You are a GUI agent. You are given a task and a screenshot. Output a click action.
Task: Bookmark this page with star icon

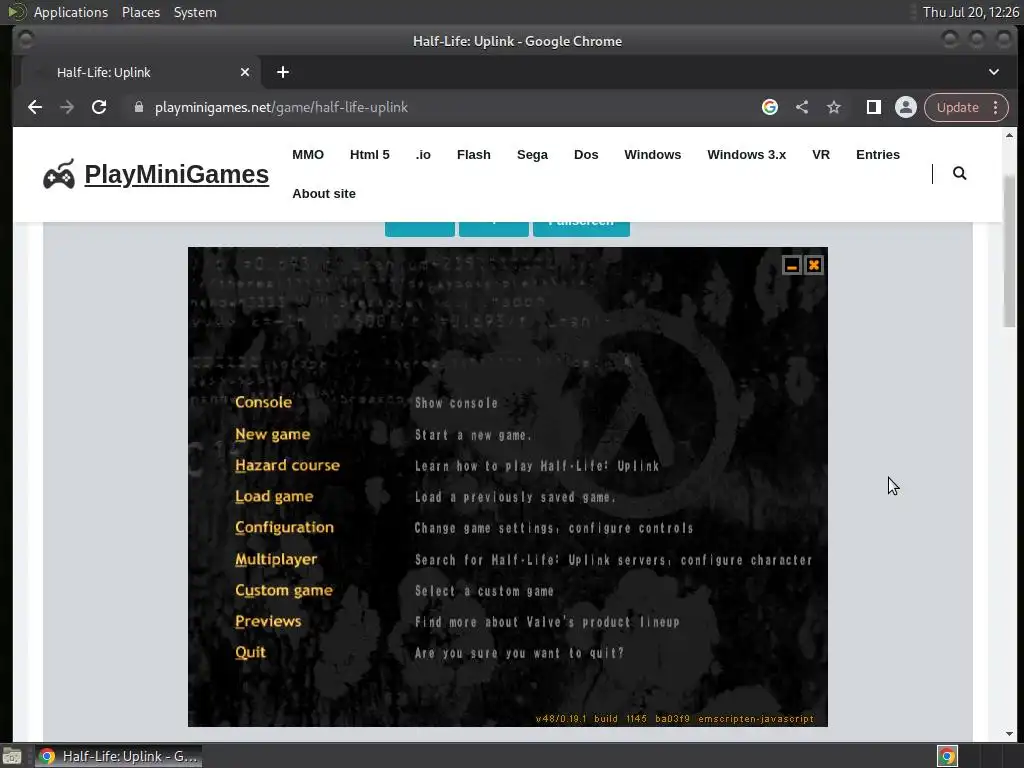[834, 107]
